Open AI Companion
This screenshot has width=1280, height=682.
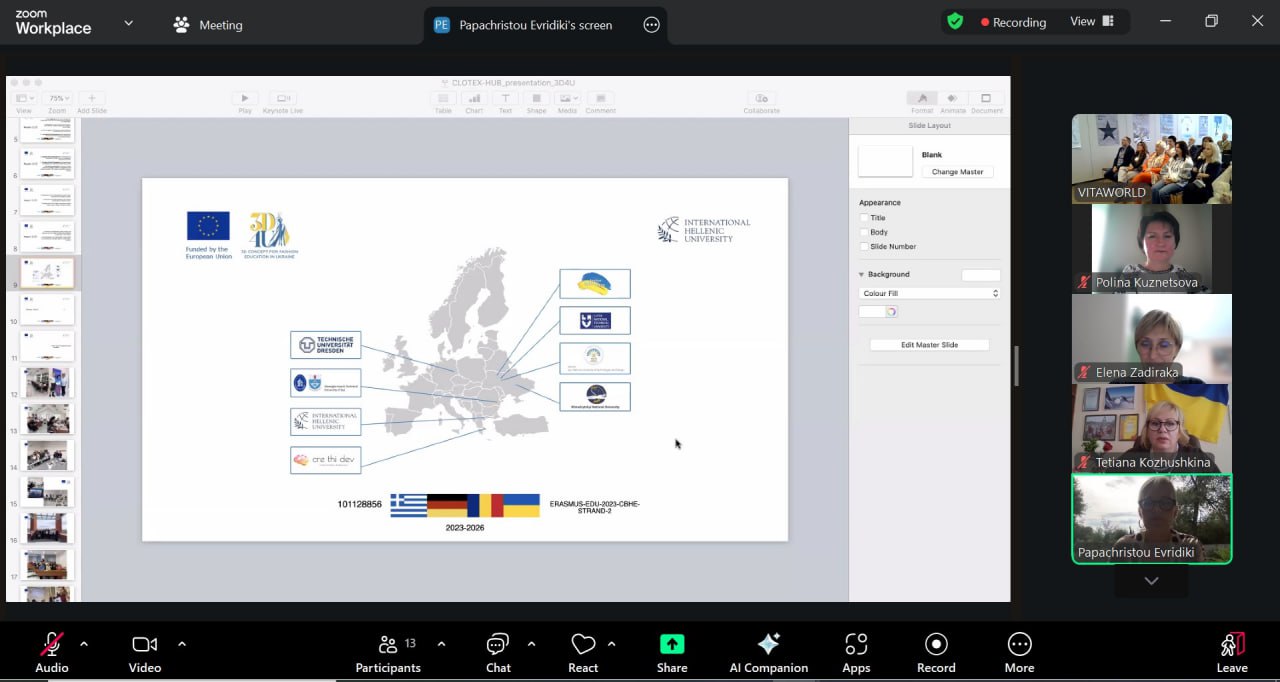pos(768,645)
